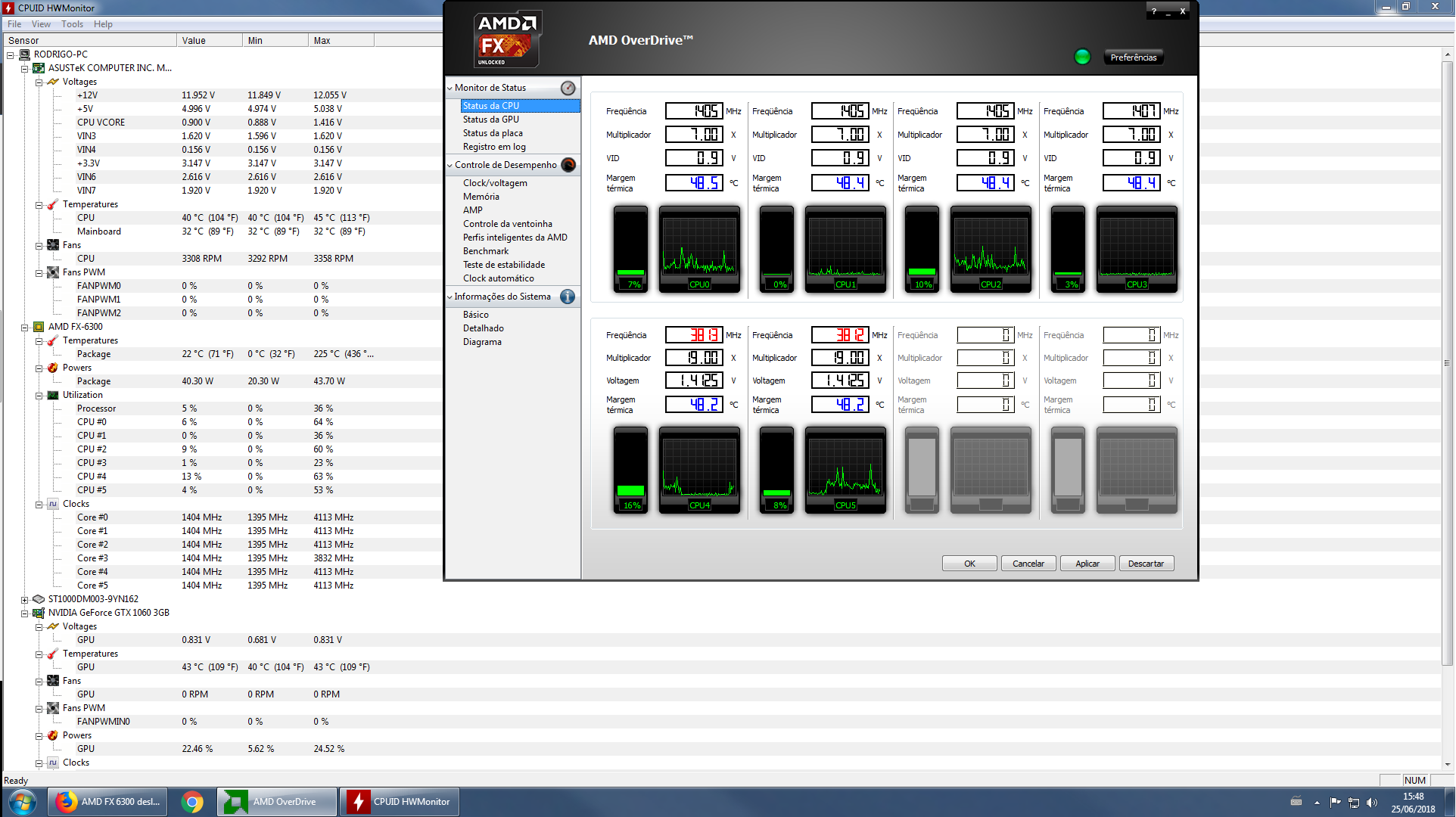Click the Descartar button
This screenshot has width=1456, height=817.
(x=1146, y=564)
